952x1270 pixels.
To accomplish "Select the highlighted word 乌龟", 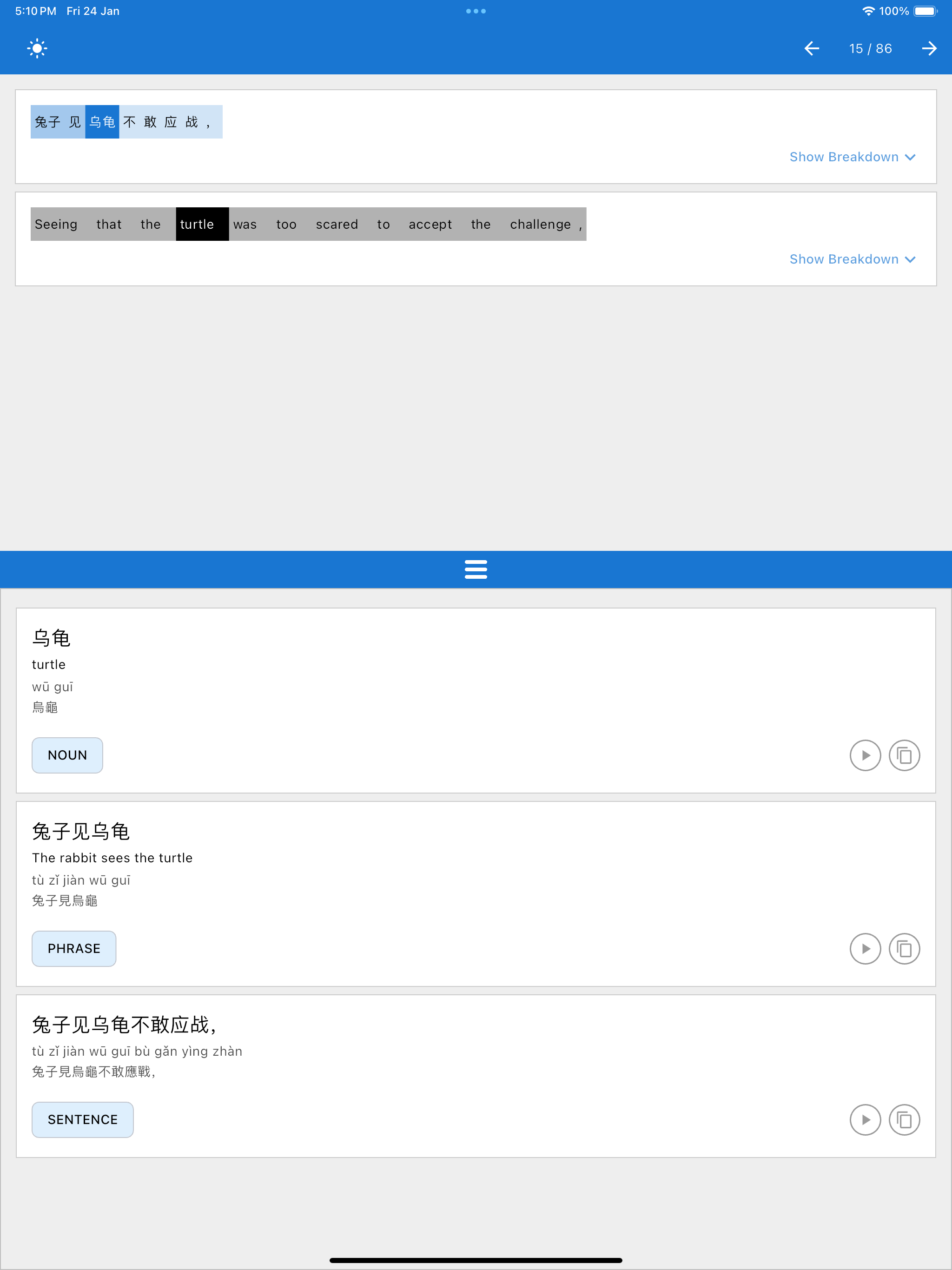I will [102, 122].
